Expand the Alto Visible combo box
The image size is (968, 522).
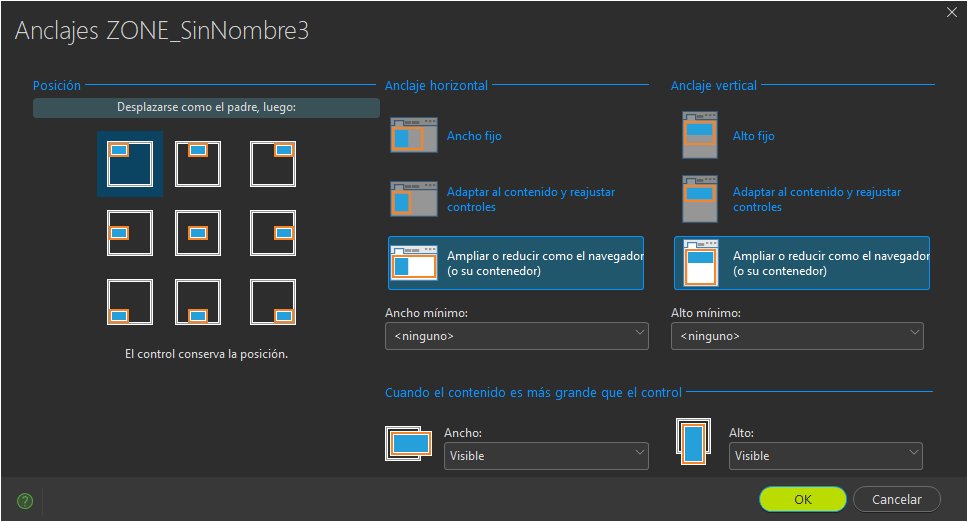coord(826,456)
